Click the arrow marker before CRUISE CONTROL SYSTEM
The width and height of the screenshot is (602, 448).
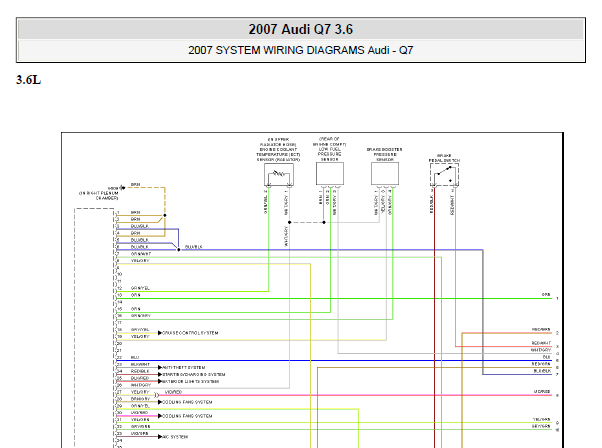[160, 333]
